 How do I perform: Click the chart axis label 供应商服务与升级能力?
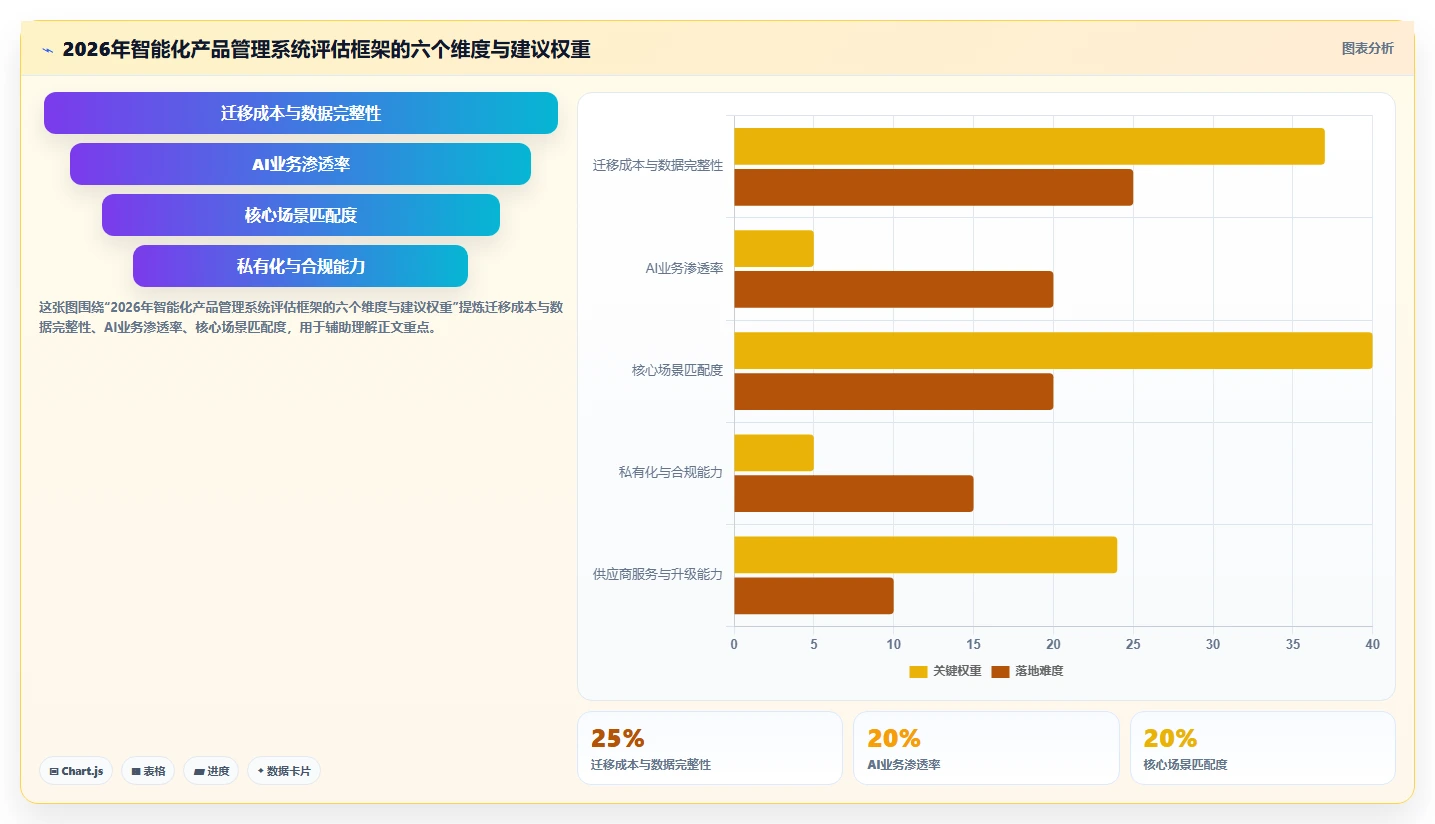(658, 574)
